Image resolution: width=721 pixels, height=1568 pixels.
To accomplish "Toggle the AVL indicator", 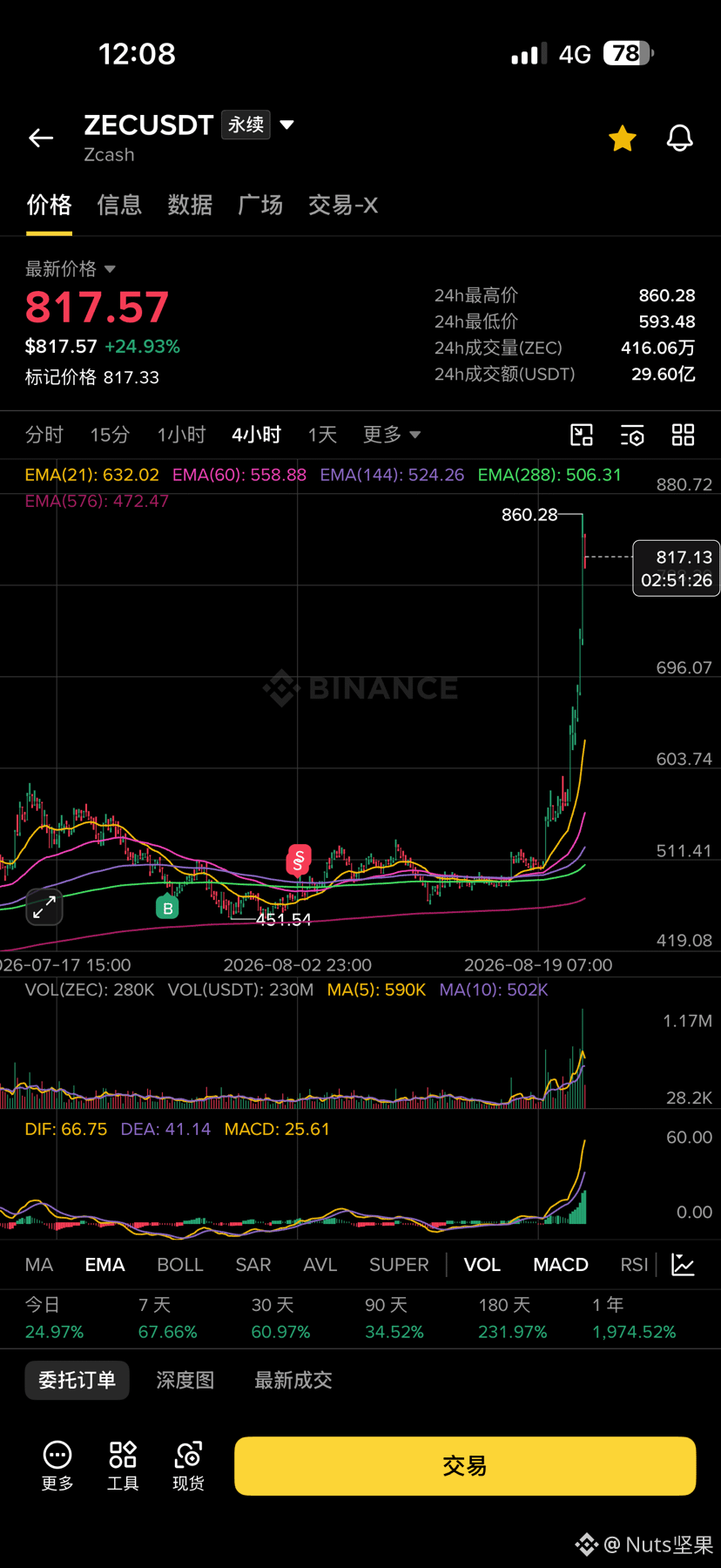I will 320,1265.
